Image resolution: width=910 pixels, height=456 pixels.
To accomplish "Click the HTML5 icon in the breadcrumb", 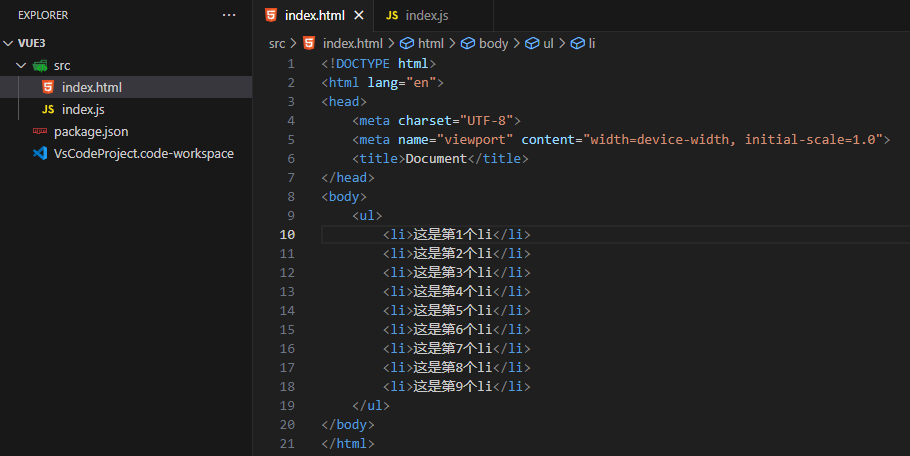I will [309, 43].
